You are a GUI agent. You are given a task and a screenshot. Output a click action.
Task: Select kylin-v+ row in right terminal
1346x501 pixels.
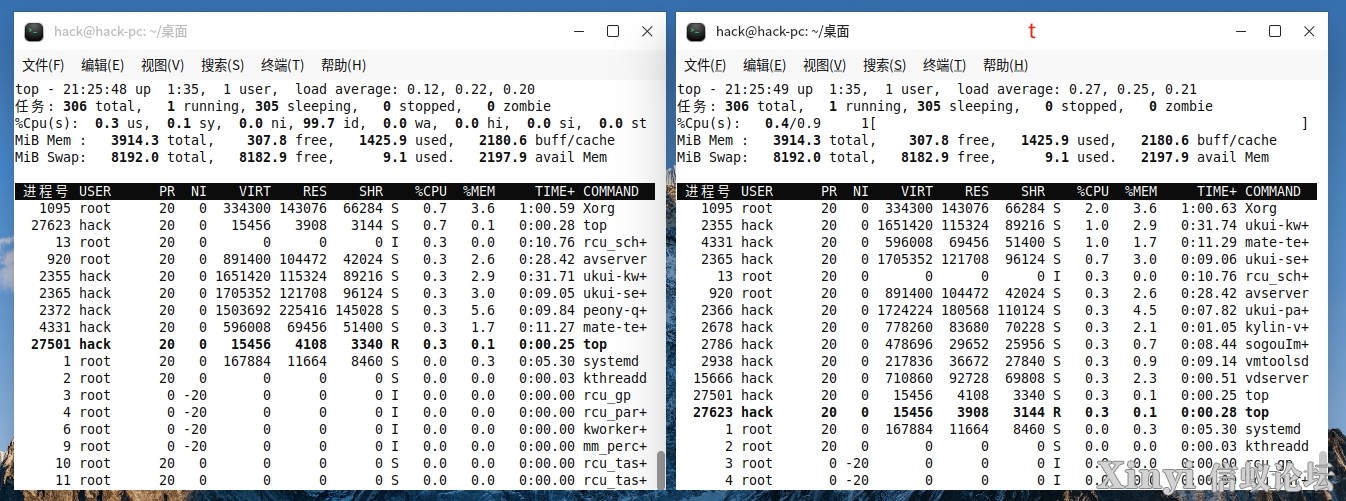997,327
